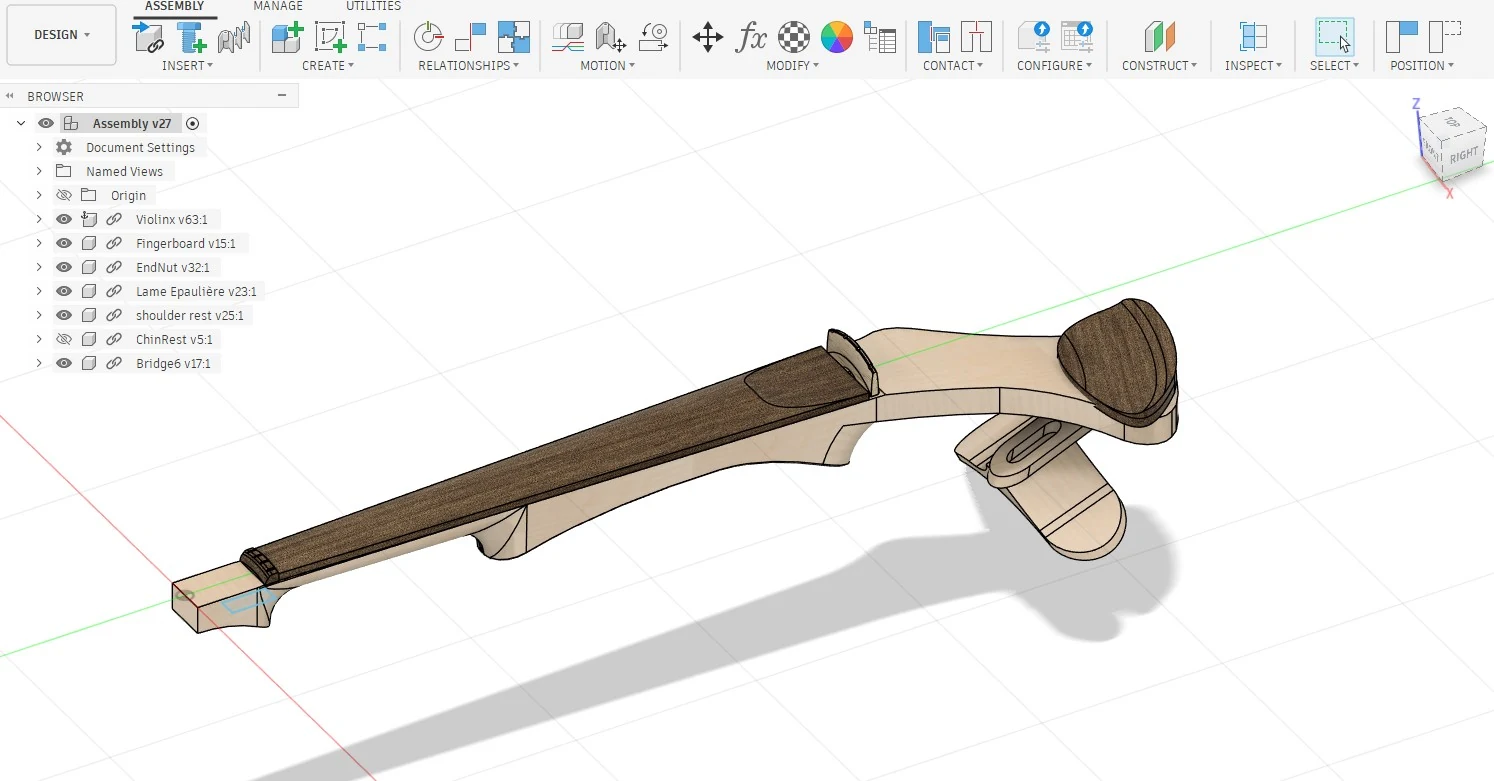
Task: Click the Capture Position icon
Action: click(x=1402, y=37)
